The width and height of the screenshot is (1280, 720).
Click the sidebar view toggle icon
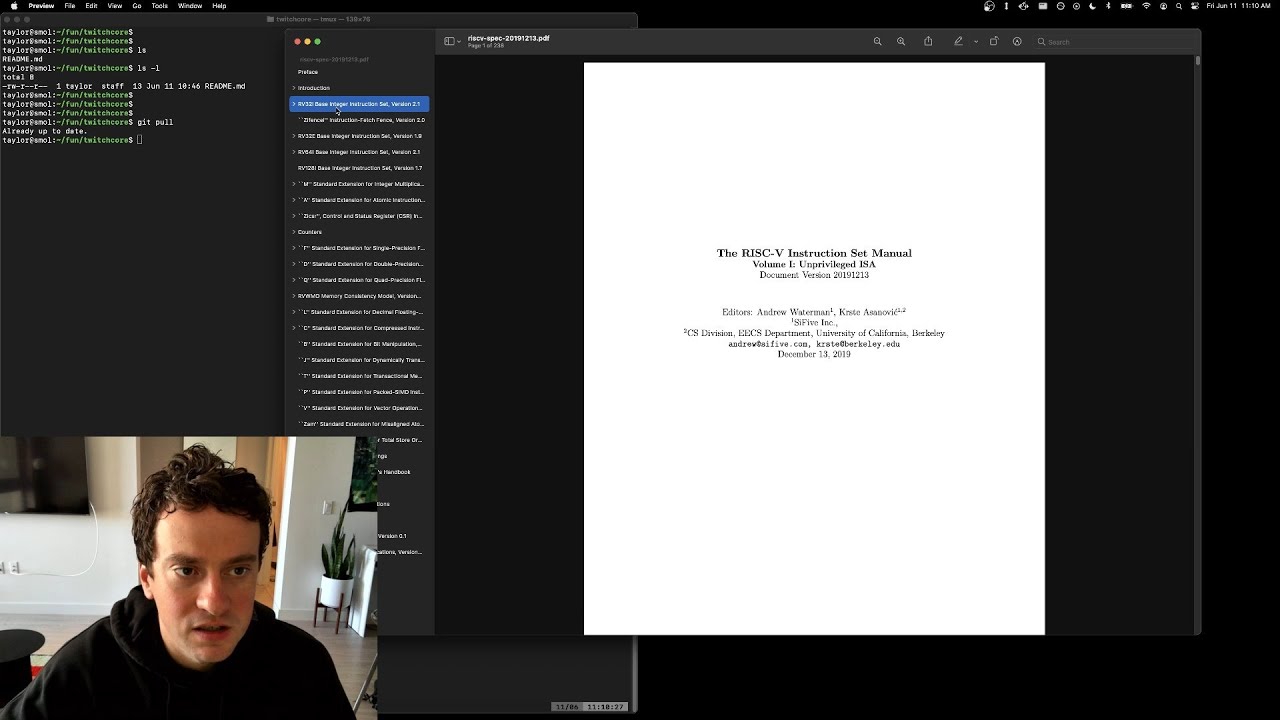449,41
